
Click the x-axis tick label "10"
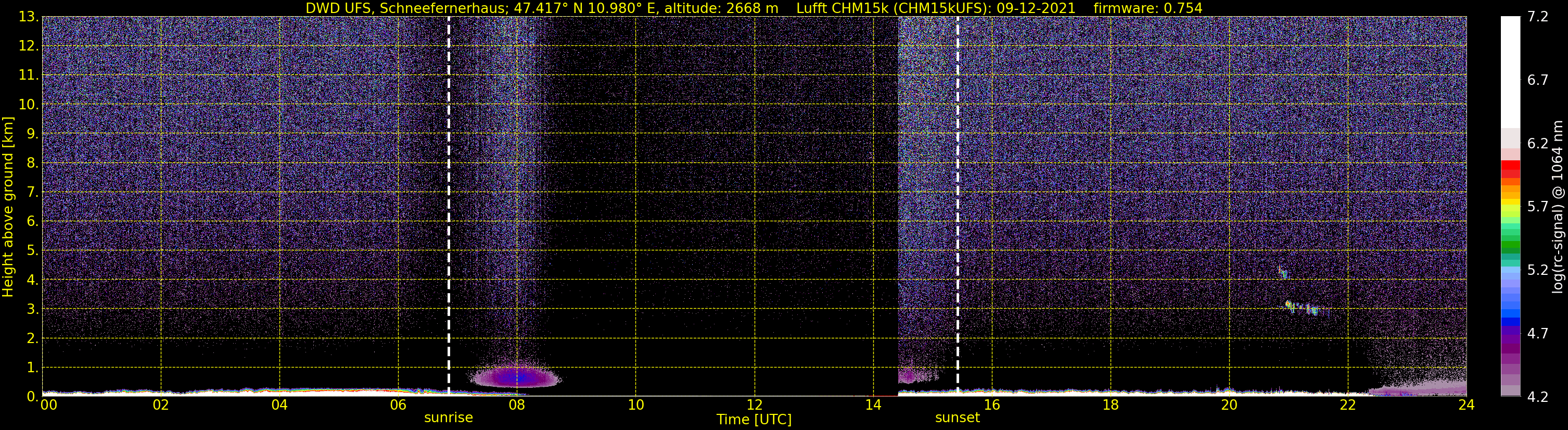635,405
